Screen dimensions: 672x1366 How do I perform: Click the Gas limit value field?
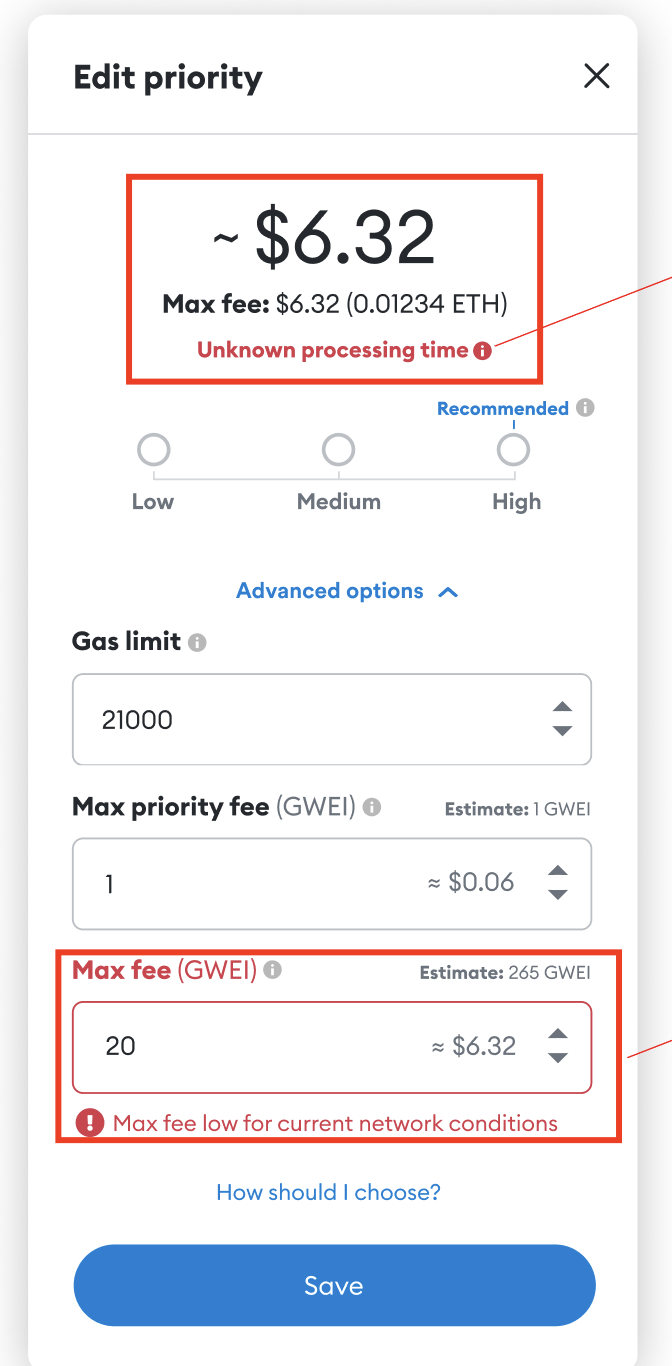click(250, 719)
